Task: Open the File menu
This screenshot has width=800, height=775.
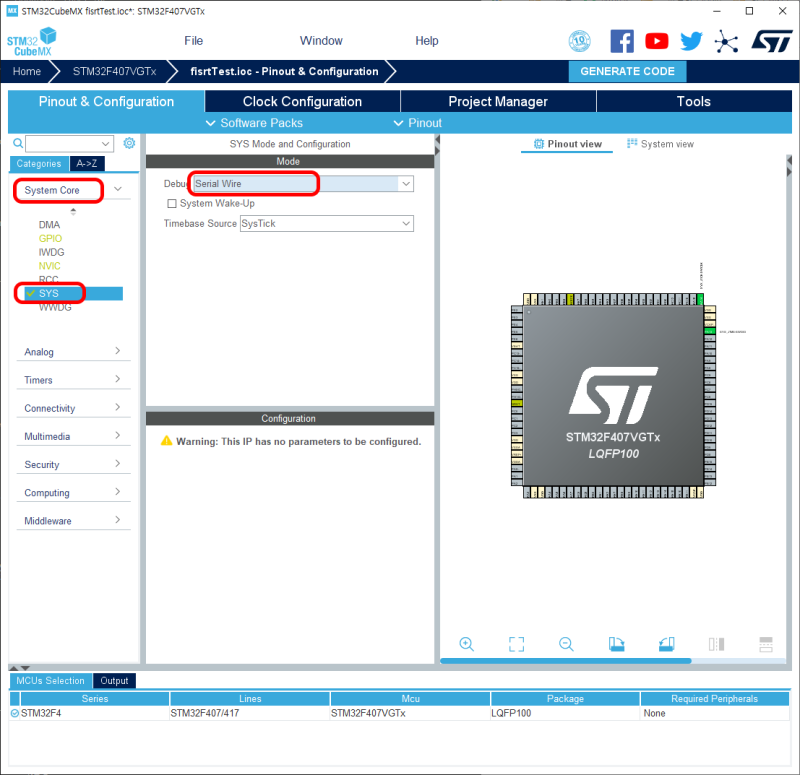Action: [193, 41]
